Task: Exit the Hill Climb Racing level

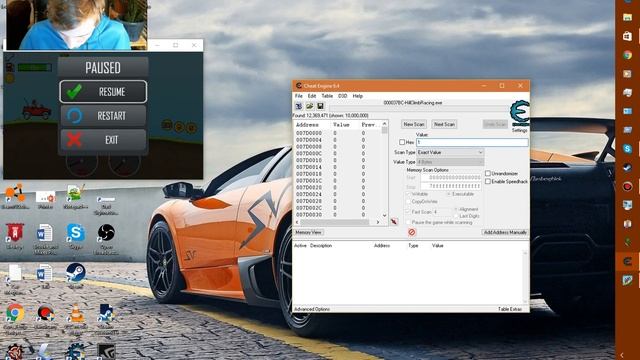Action: click(x=103, y=140)
